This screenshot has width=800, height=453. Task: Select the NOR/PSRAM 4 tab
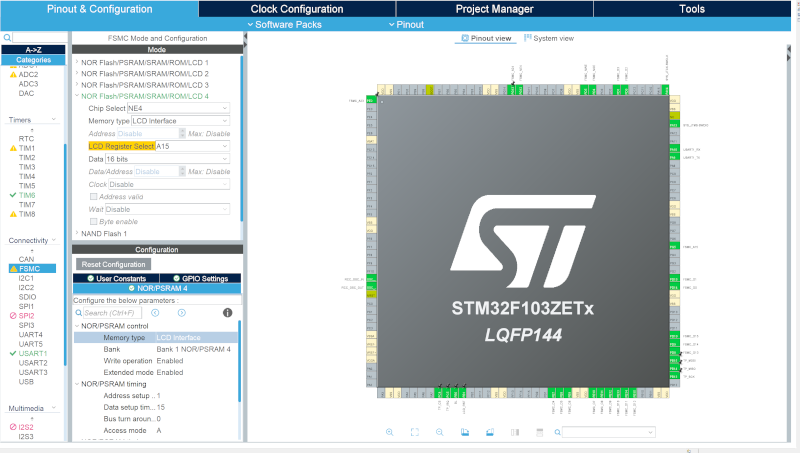157,288
